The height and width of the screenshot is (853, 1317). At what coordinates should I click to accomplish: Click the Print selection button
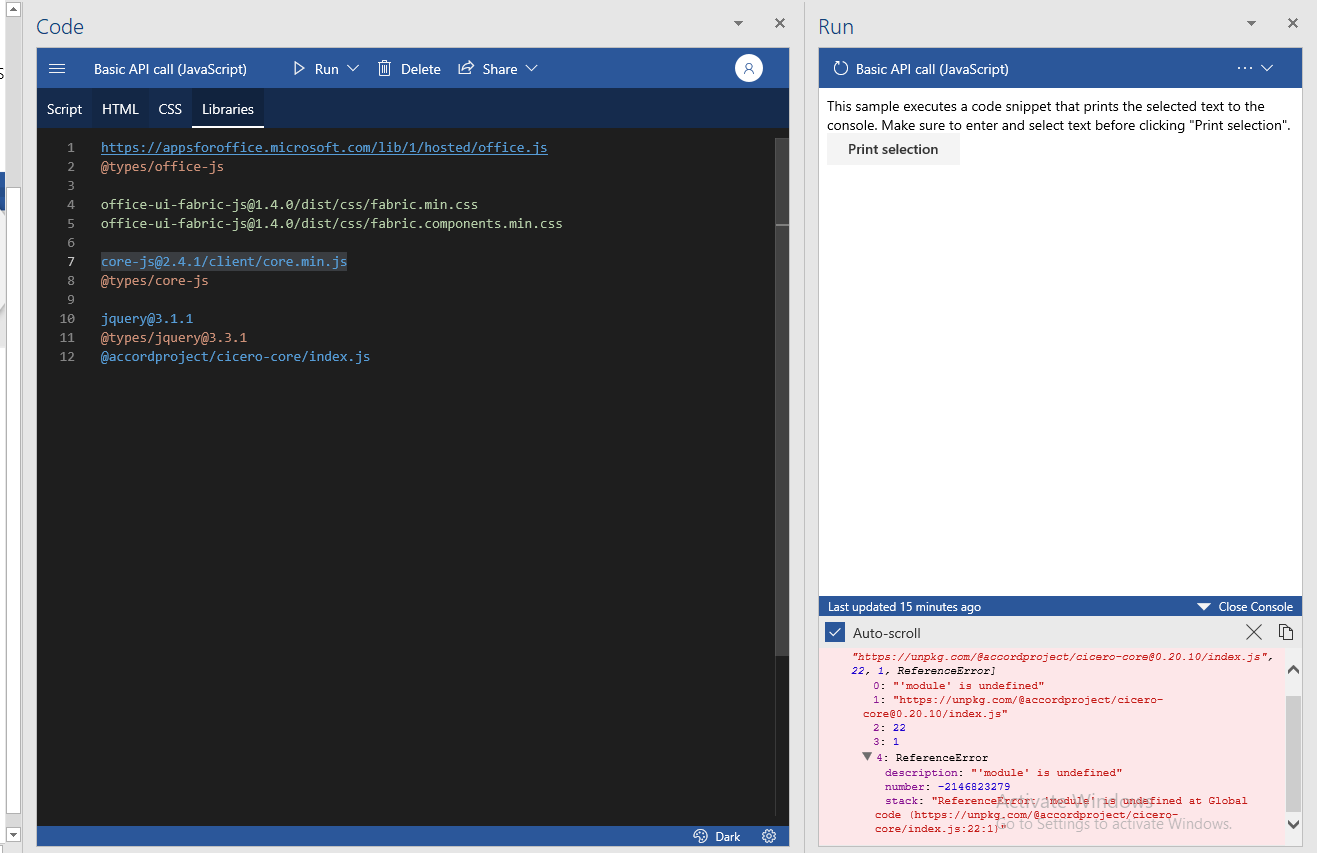[x=893, y=149]
